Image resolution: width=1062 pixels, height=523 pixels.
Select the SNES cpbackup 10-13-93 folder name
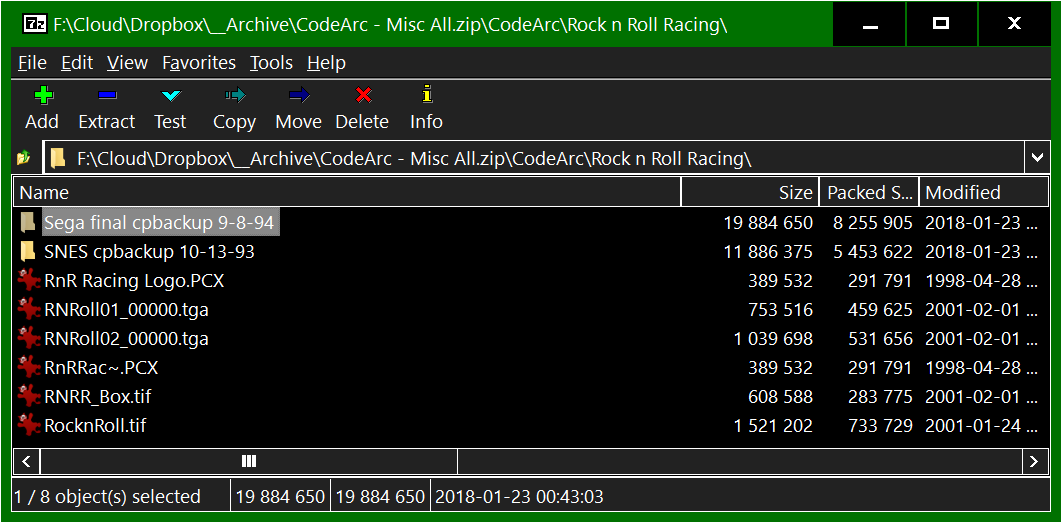click(150, 252)
